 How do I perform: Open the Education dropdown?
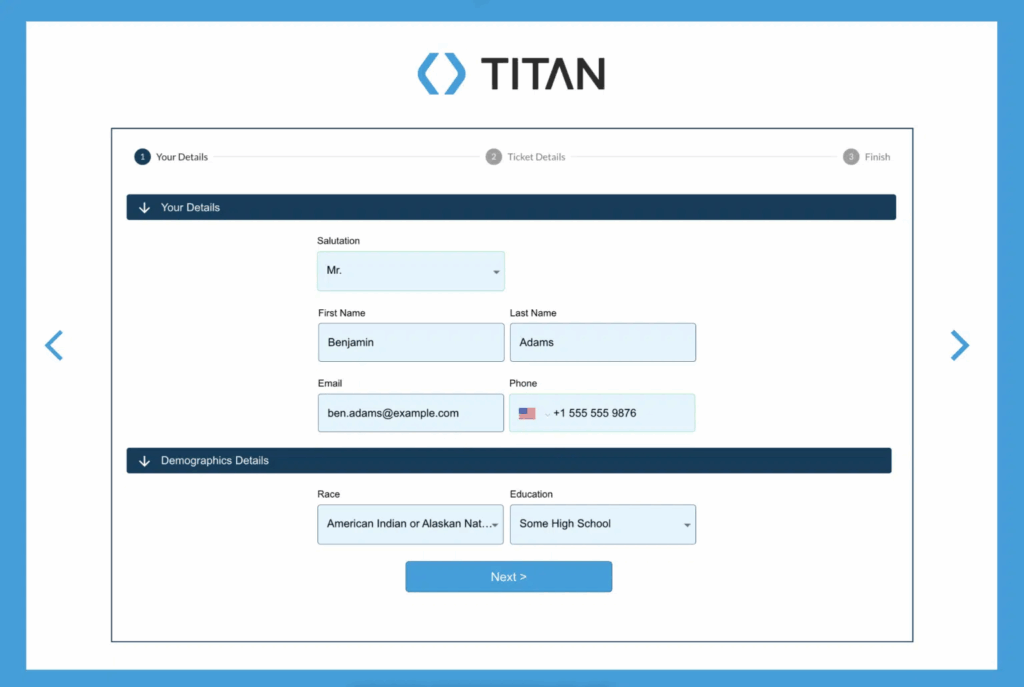pyautogui.click(x=602, y=524)
